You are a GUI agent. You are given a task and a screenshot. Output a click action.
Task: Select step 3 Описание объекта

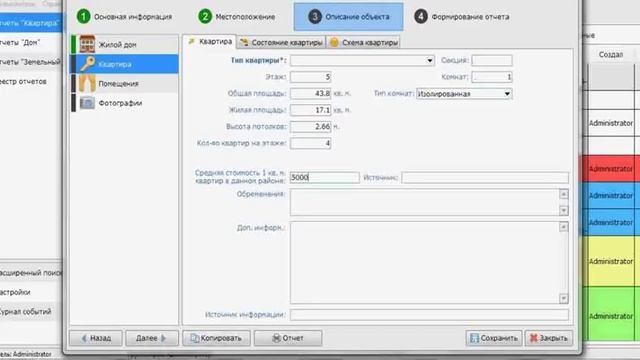[x=348, y=17]
